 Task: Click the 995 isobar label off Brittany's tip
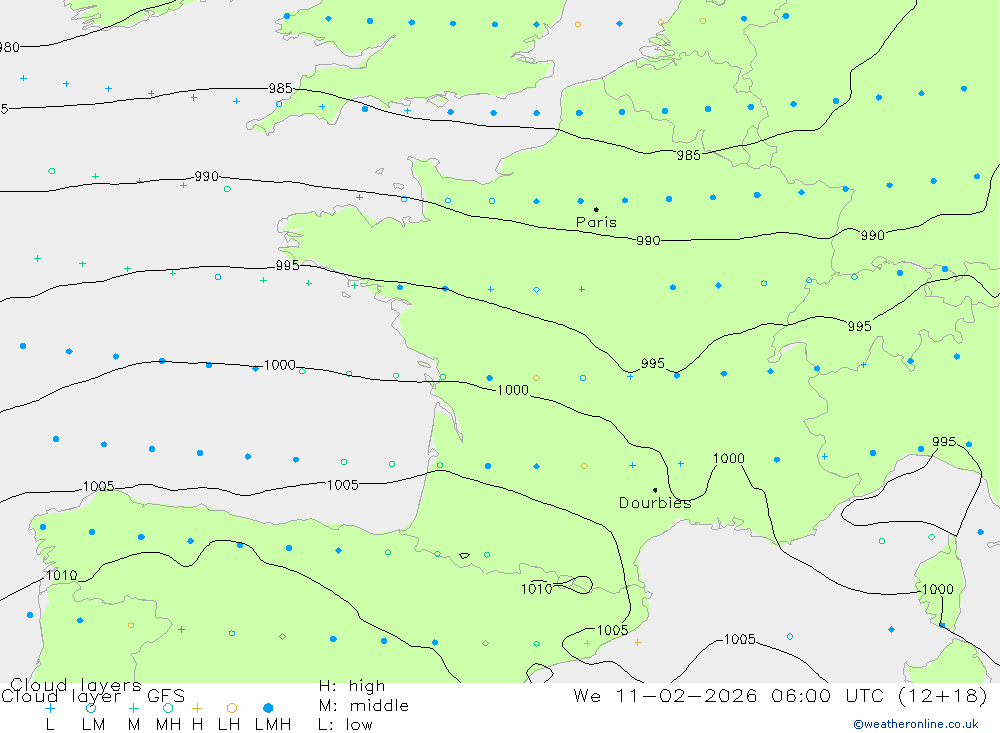(288, 265)
